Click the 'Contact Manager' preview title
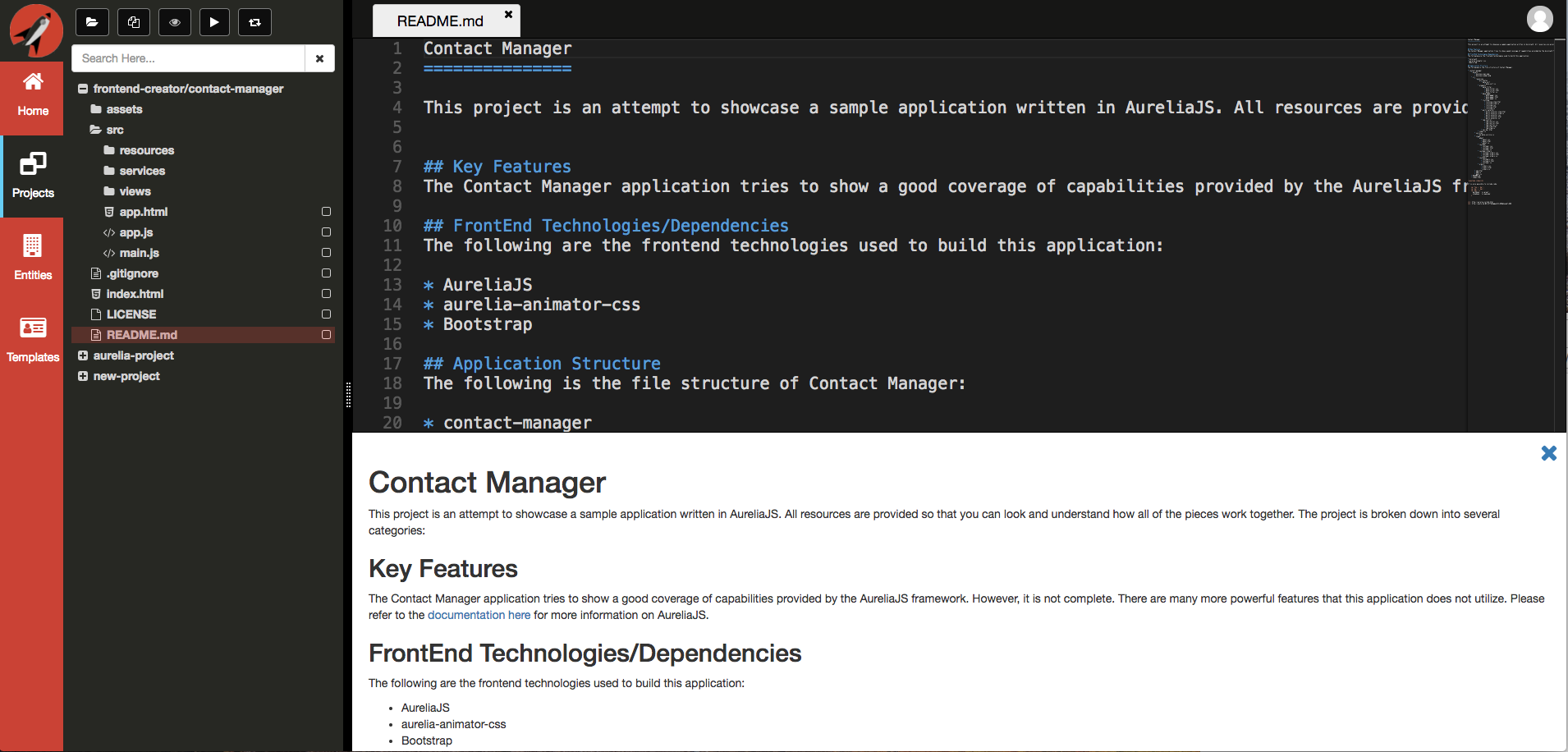Image resolution: width=1568 pixels, height=752 pixels. pyautogui.click(x=487, y=483)
